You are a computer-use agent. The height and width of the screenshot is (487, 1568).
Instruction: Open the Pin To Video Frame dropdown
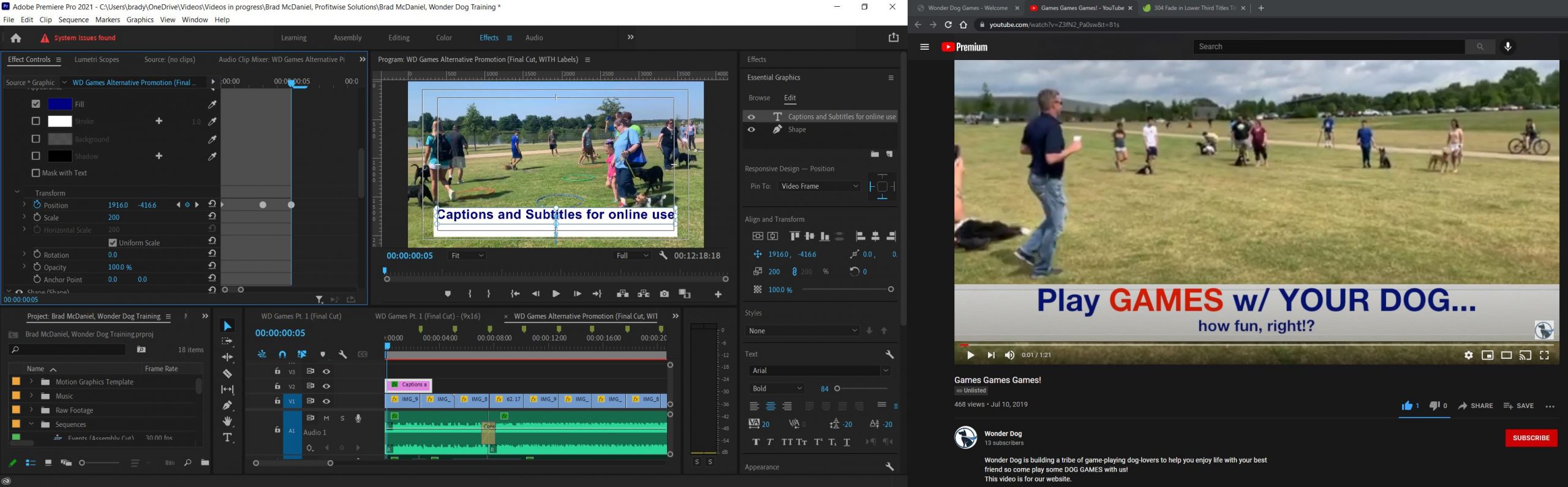pyautogui.click(x=820, y=186)
